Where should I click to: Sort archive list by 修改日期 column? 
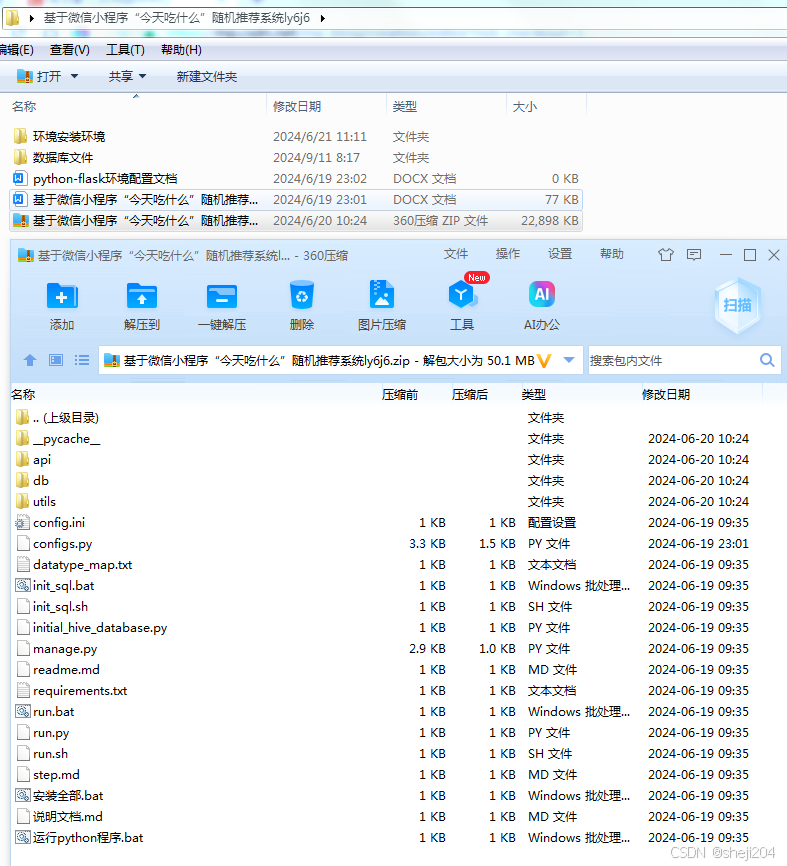point(665,394)
